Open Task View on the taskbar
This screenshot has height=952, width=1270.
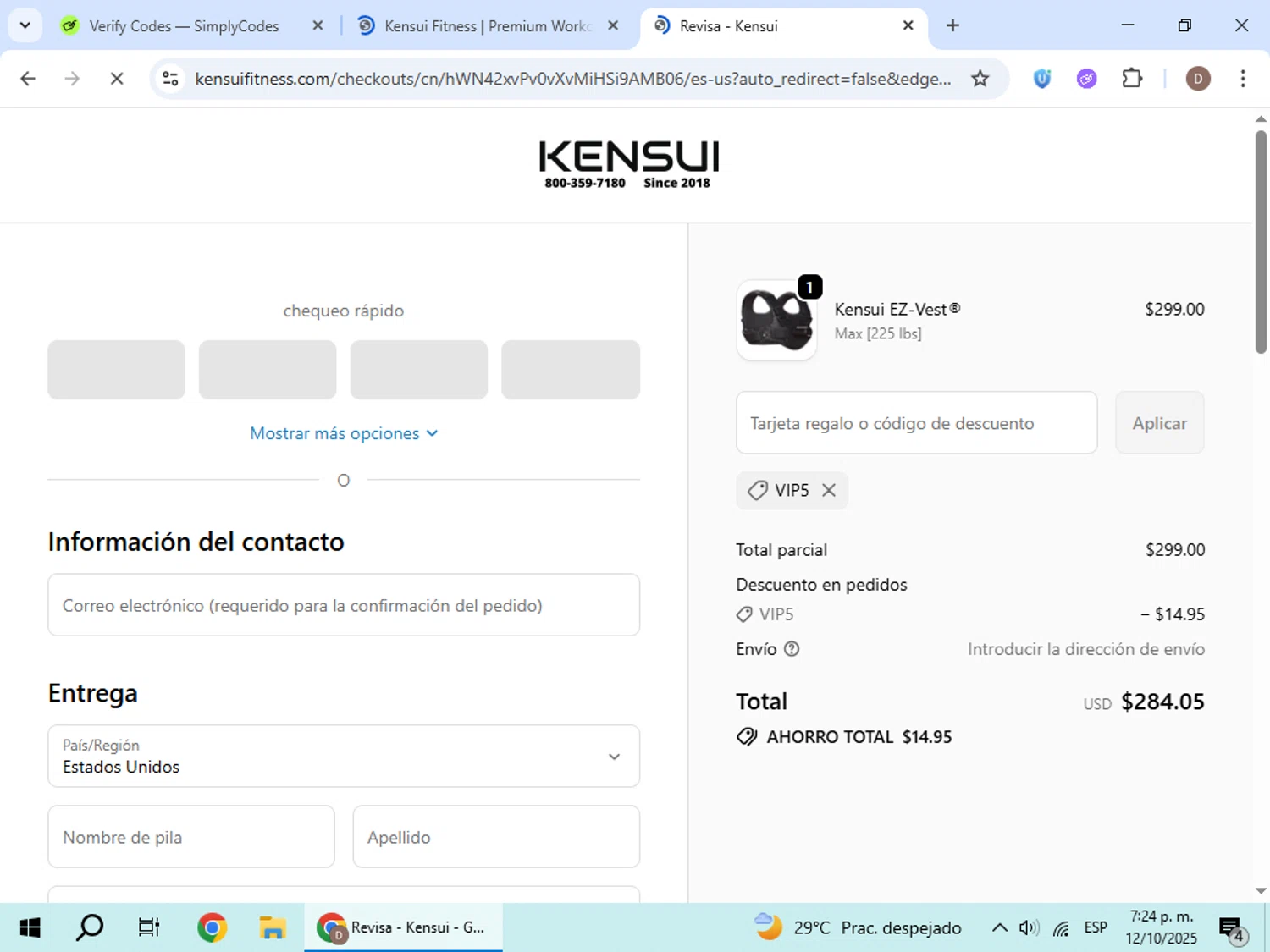[149, 927]
